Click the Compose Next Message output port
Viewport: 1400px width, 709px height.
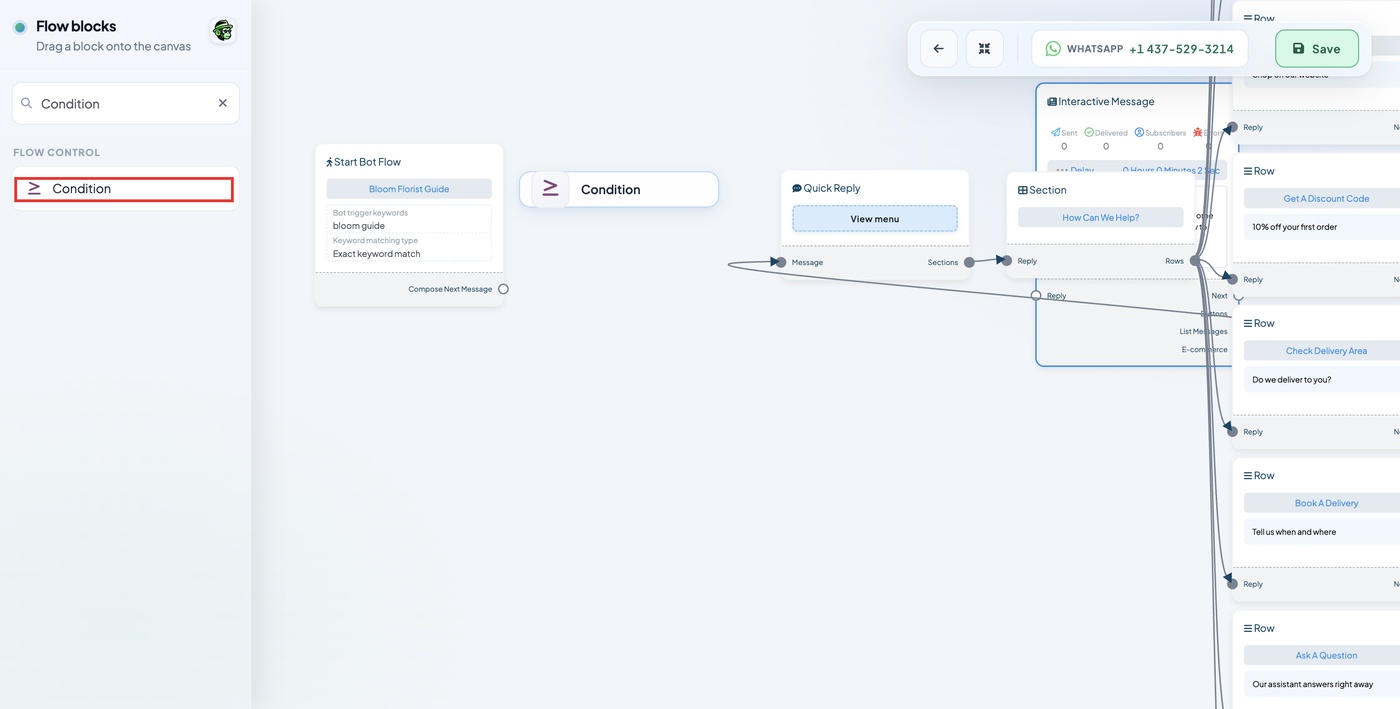[x=503, y=289]
